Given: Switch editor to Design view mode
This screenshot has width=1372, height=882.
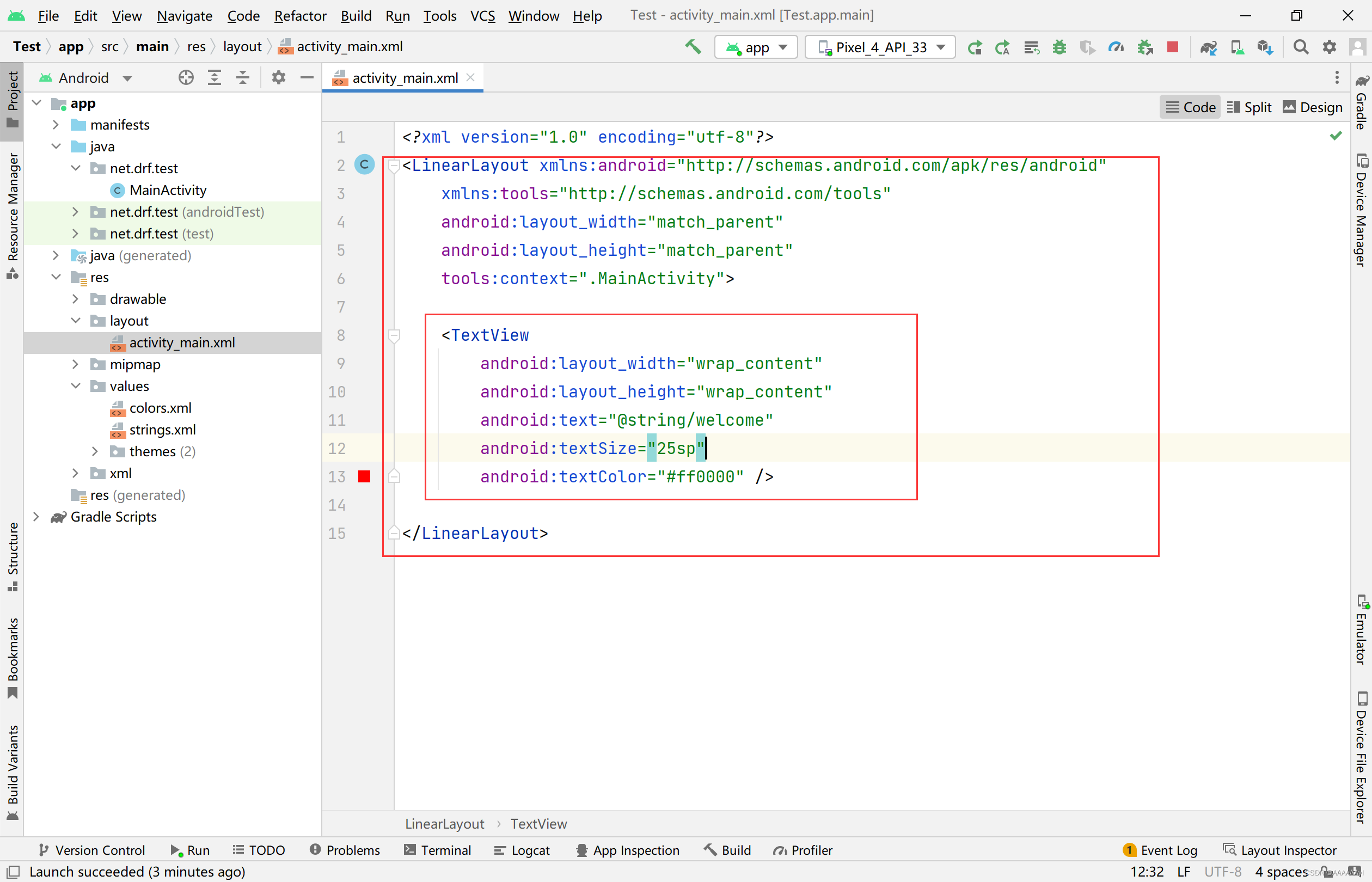Looking at the screenshot, I should (x=1313, y=107).
